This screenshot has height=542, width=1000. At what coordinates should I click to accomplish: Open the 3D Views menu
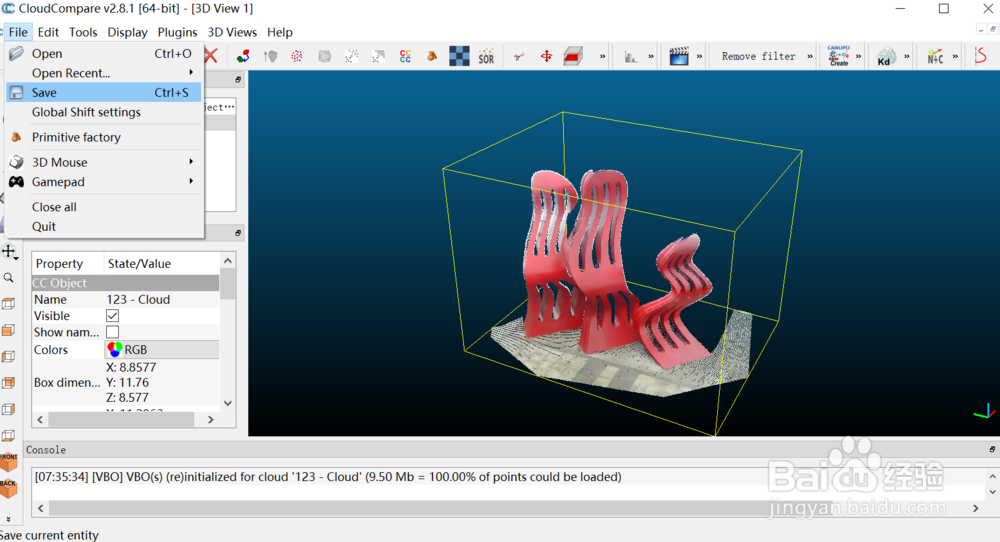(x=232, y=32)
